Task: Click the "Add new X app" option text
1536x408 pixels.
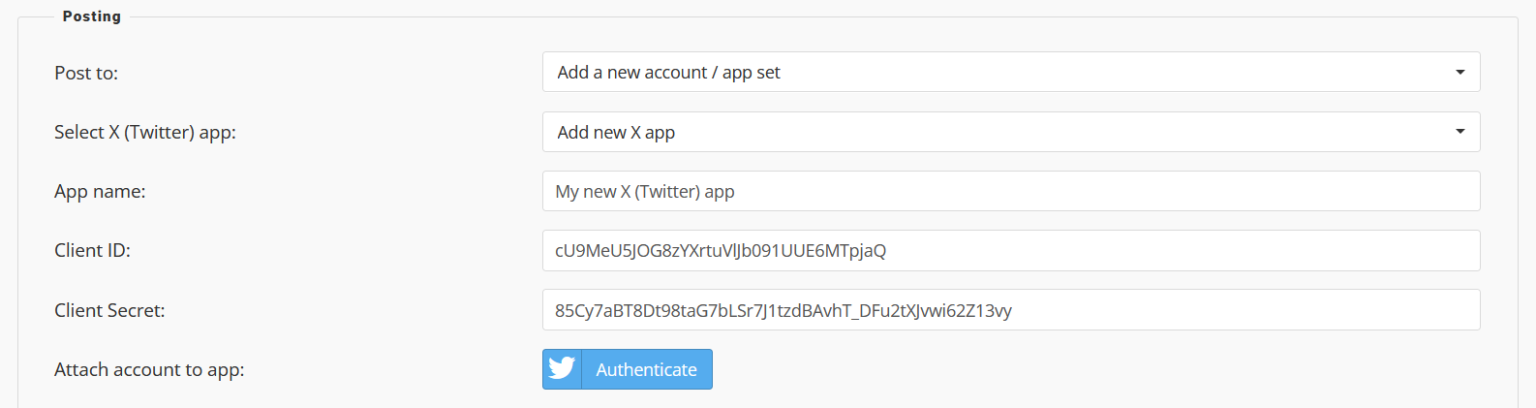Action: point(616,132)
